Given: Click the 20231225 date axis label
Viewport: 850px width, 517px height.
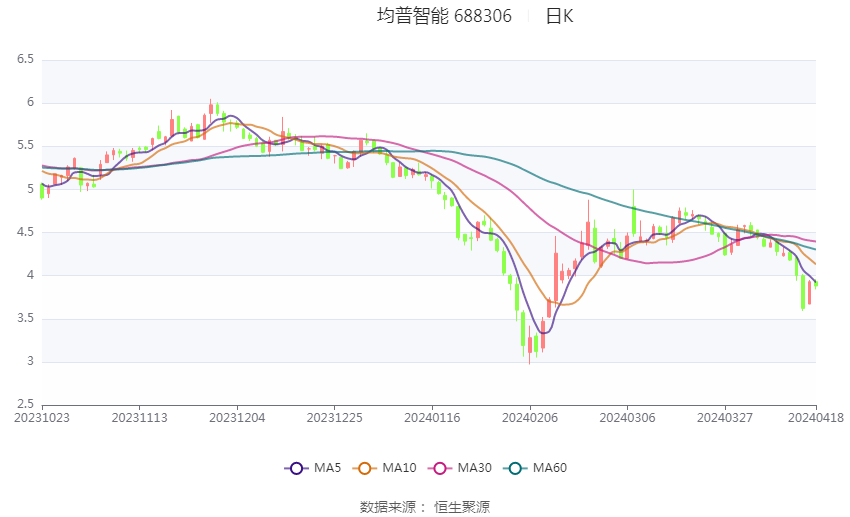Looking at the screenshot, I should (334, 418).
